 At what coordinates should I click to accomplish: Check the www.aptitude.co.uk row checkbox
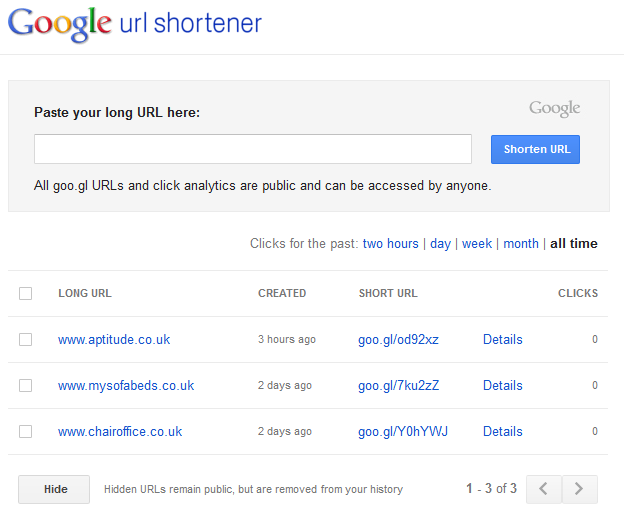coord(25,339)
